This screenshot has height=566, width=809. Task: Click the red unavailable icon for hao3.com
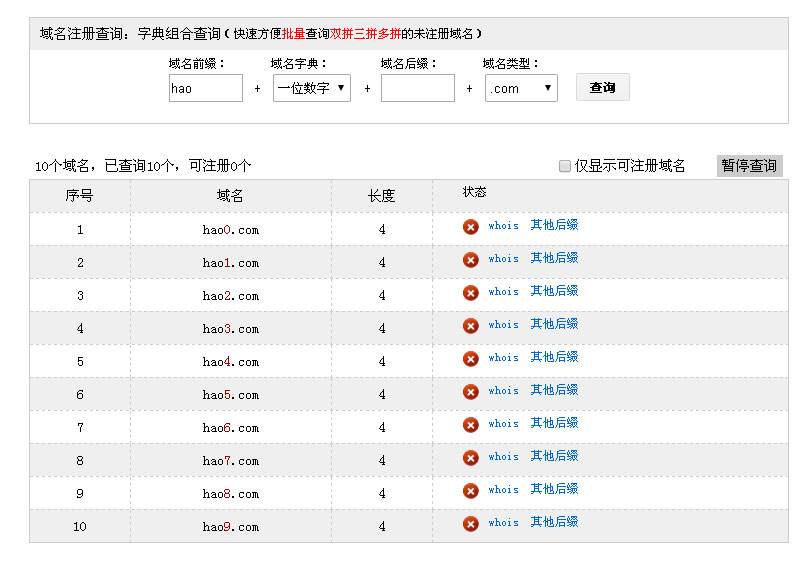[471, 326]
